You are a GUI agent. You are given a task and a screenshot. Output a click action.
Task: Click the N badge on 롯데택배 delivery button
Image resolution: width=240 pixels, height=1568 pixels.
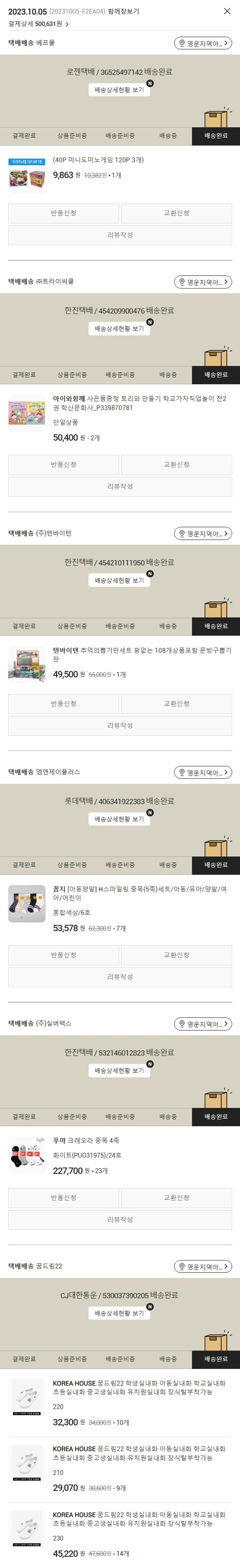tap(150, 813)
